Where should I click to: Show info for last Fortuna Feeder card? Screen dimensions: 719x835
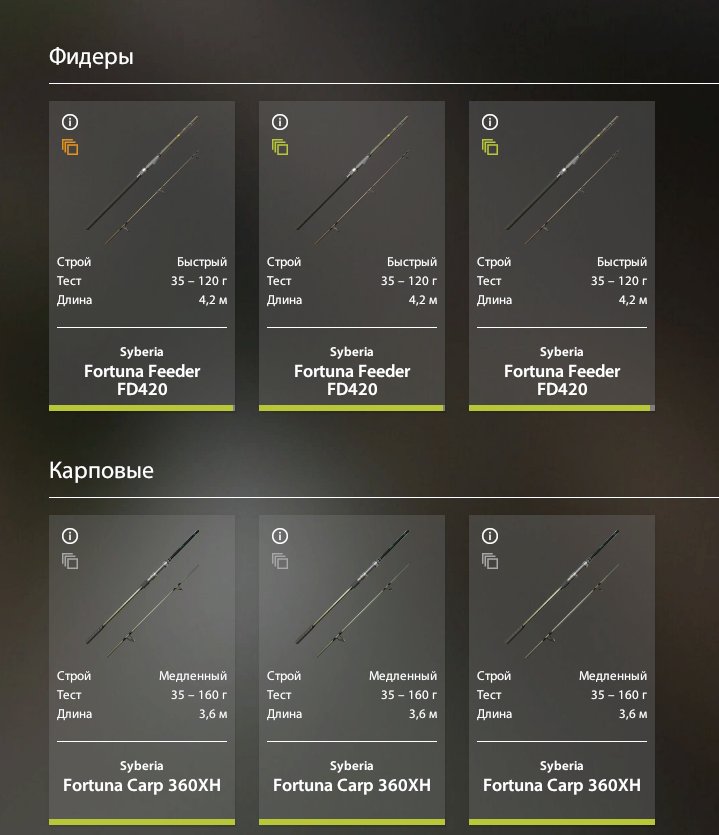click(x=490, y=122)
